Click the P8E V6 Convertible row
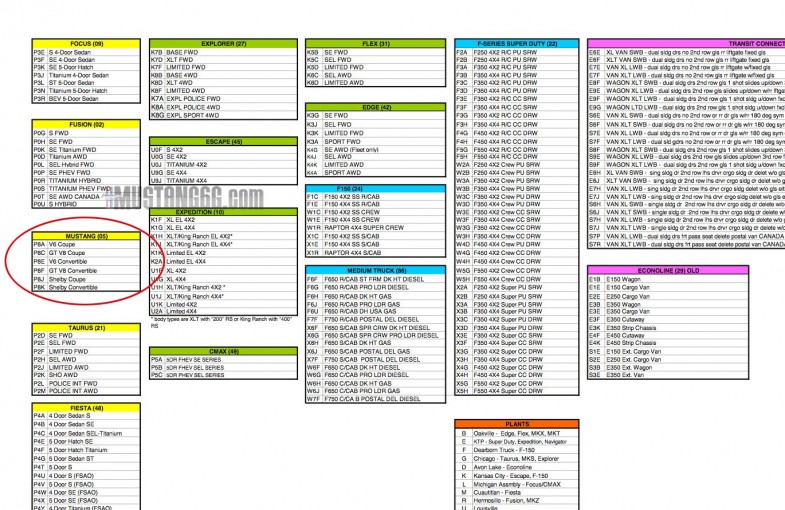 tap(86, 261)
